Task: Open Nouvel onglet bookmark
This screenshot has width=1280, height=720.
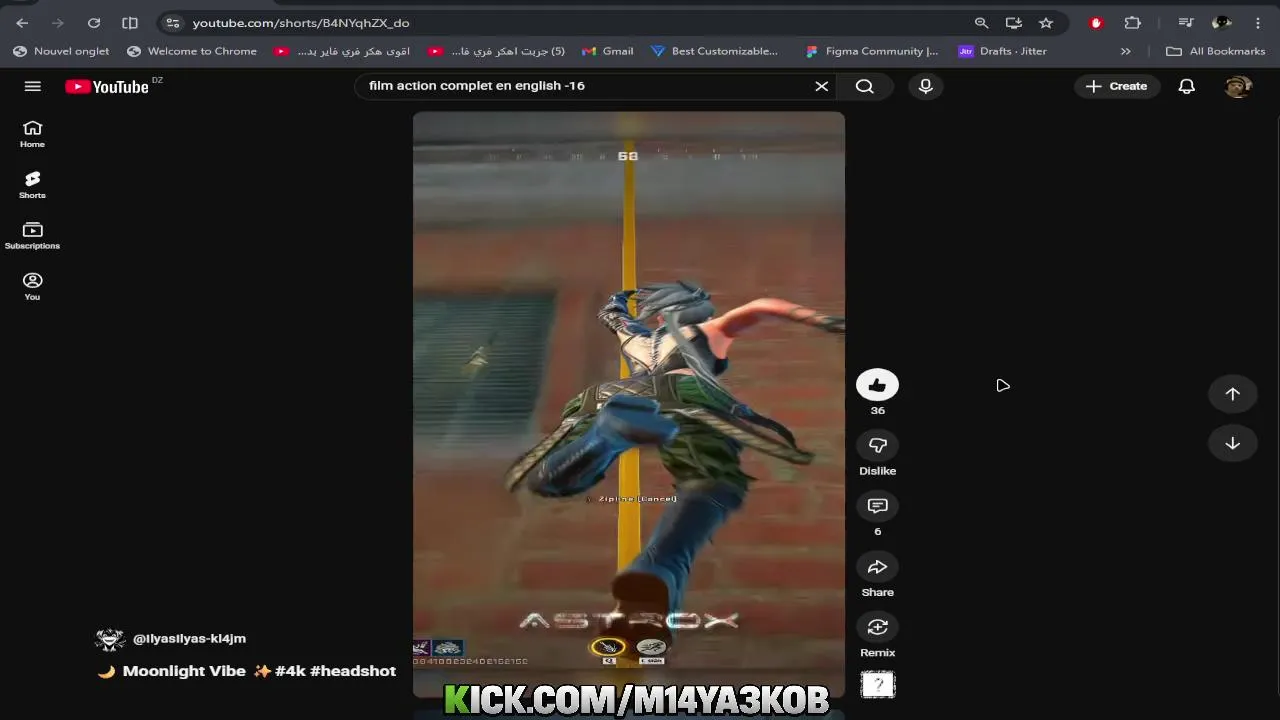Action: pyautogui.click(x=61, y=51)
